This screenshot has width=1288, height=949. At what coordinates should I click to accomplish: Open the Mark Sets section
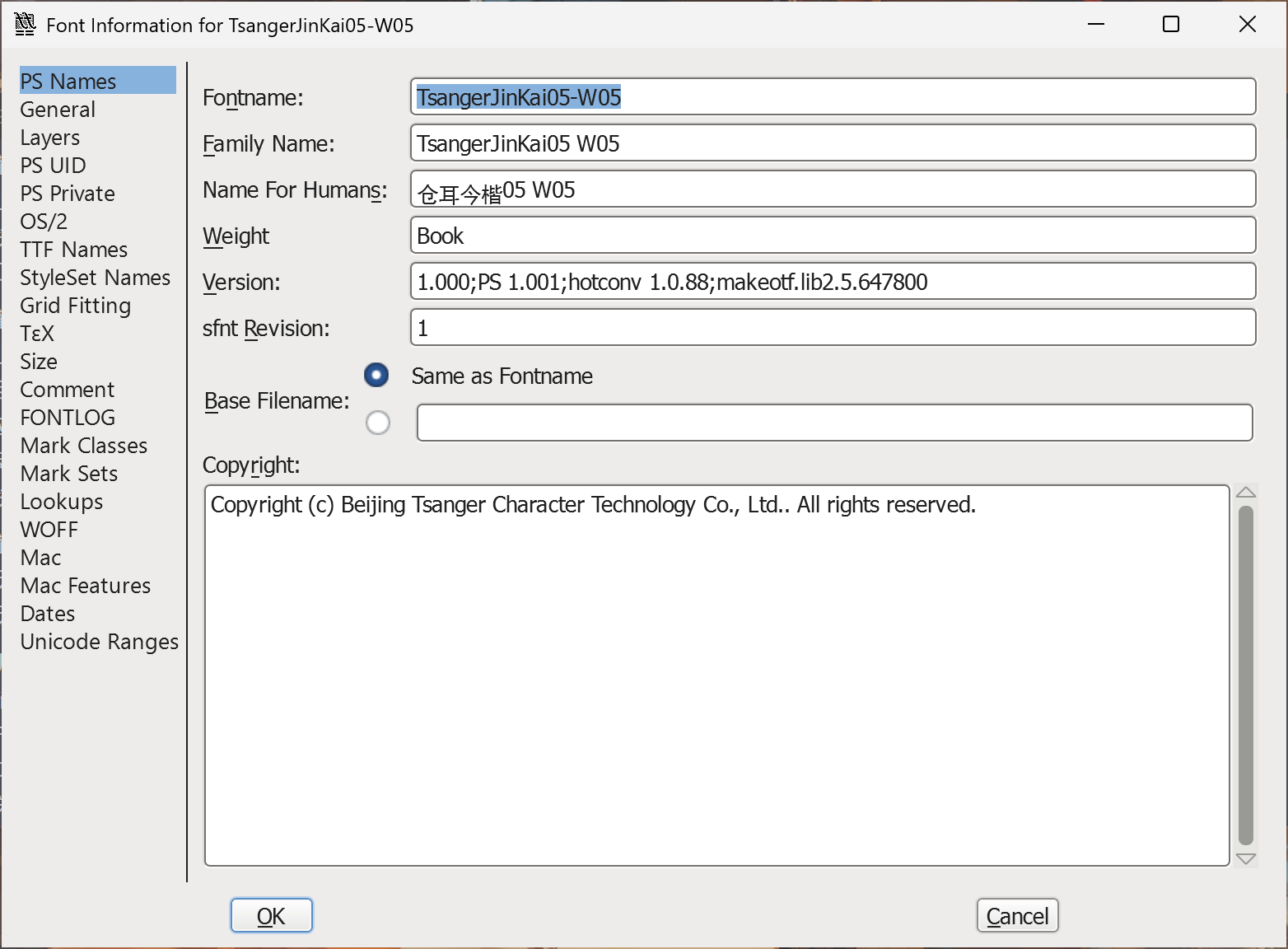(69, 474)
